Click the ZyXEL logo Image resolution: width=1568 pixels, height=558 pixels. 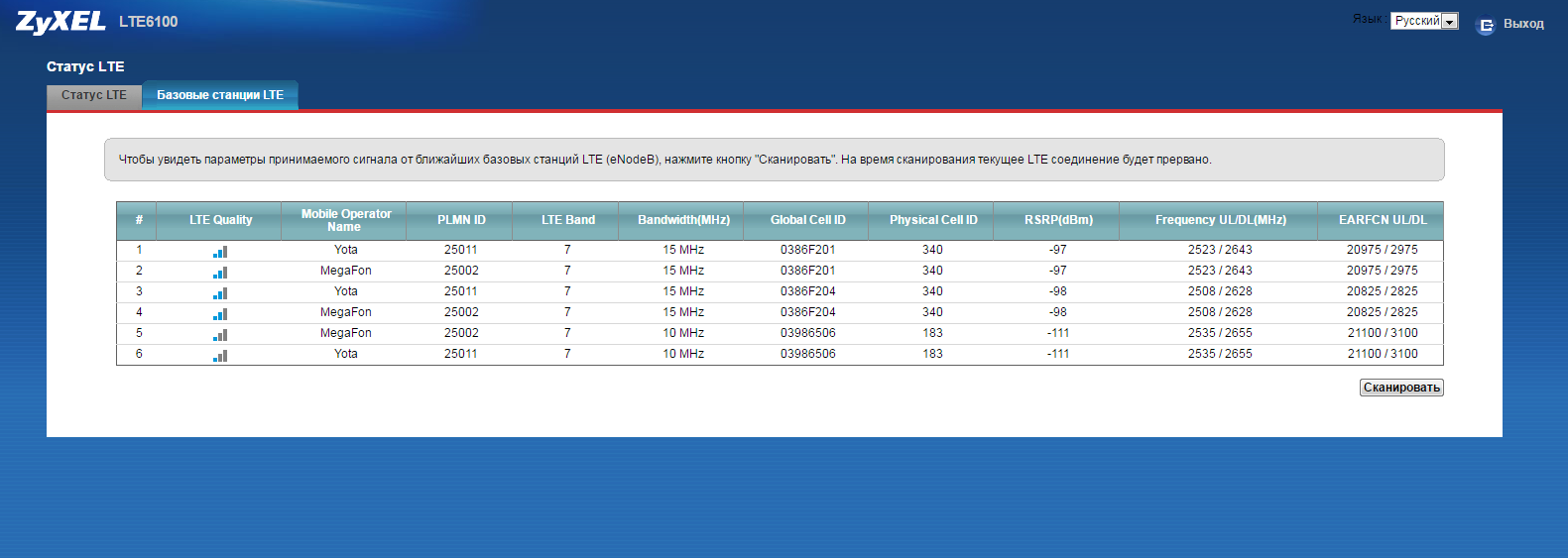click(x=60, y=22)
